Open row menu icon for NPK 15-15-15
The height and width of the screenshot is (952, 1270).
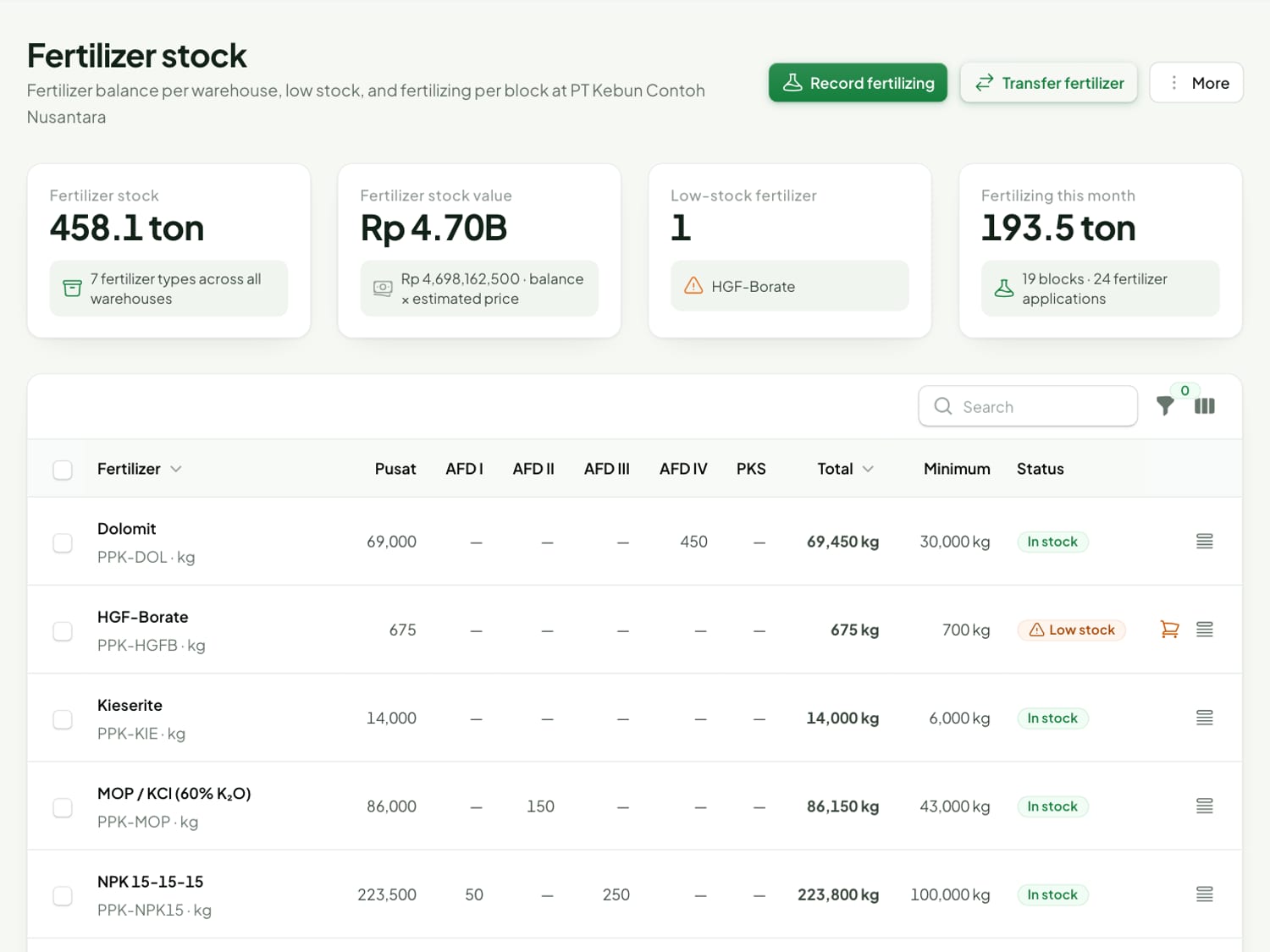click(x=1205, y=894)
